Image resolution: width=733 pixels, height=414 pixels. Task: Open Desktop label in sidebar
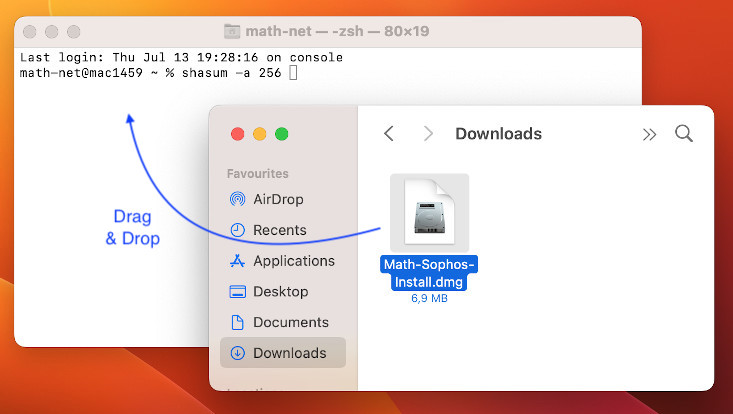pyautogui.click(x=280, y=292)
